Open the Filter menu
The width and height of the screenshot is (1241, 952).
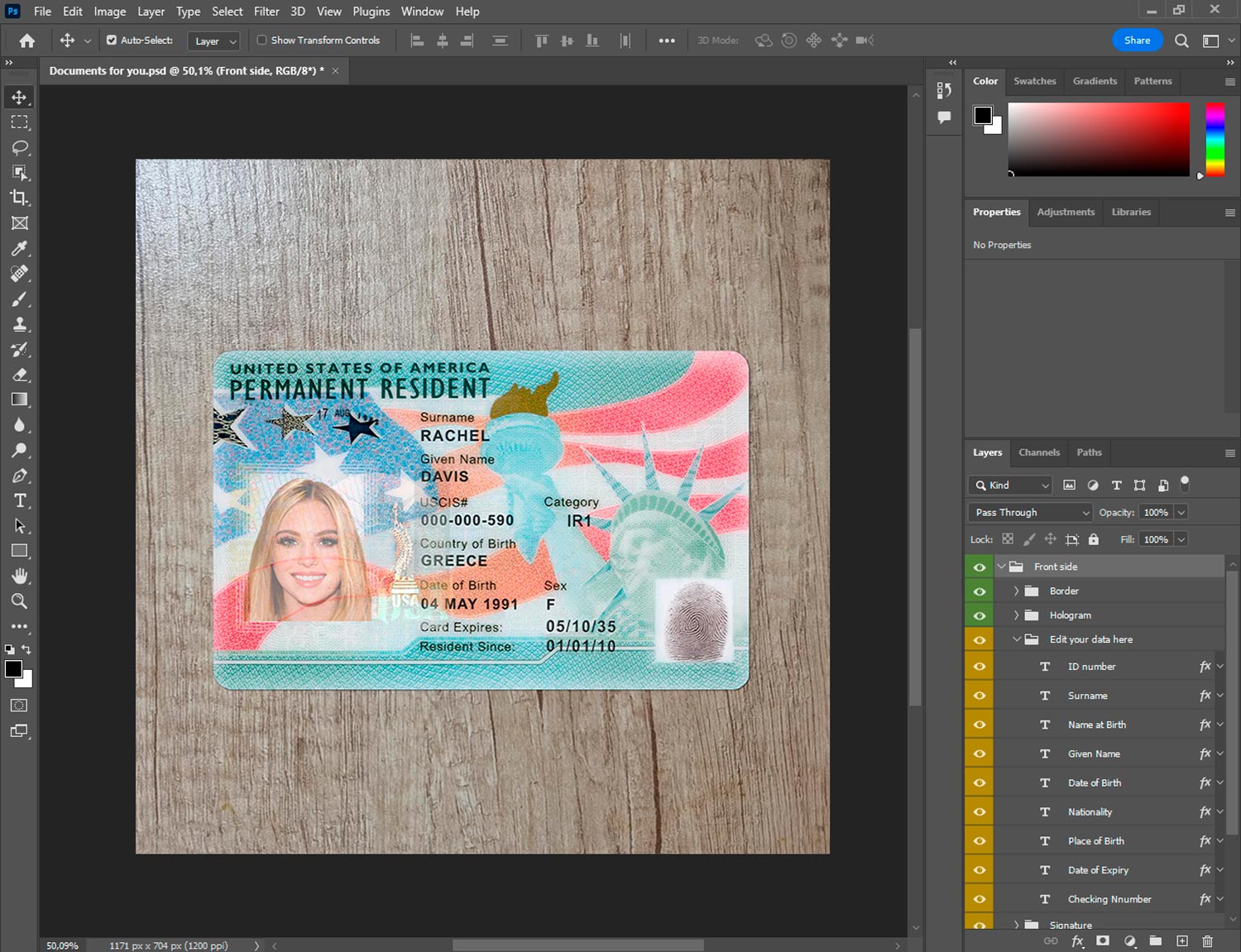266,12
